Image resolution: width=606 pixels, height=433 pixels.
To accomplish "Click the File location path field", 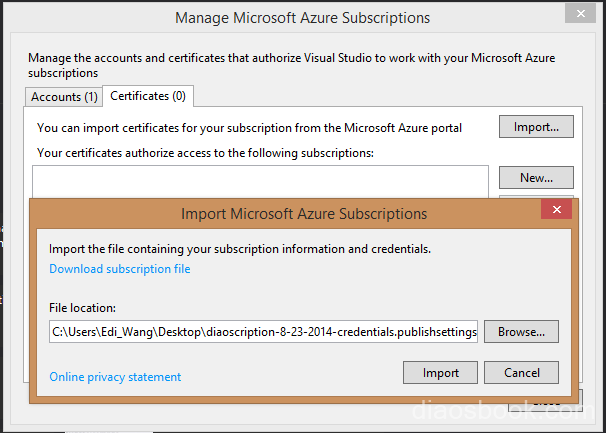I will pyautogui.click(x=263, y=331).
